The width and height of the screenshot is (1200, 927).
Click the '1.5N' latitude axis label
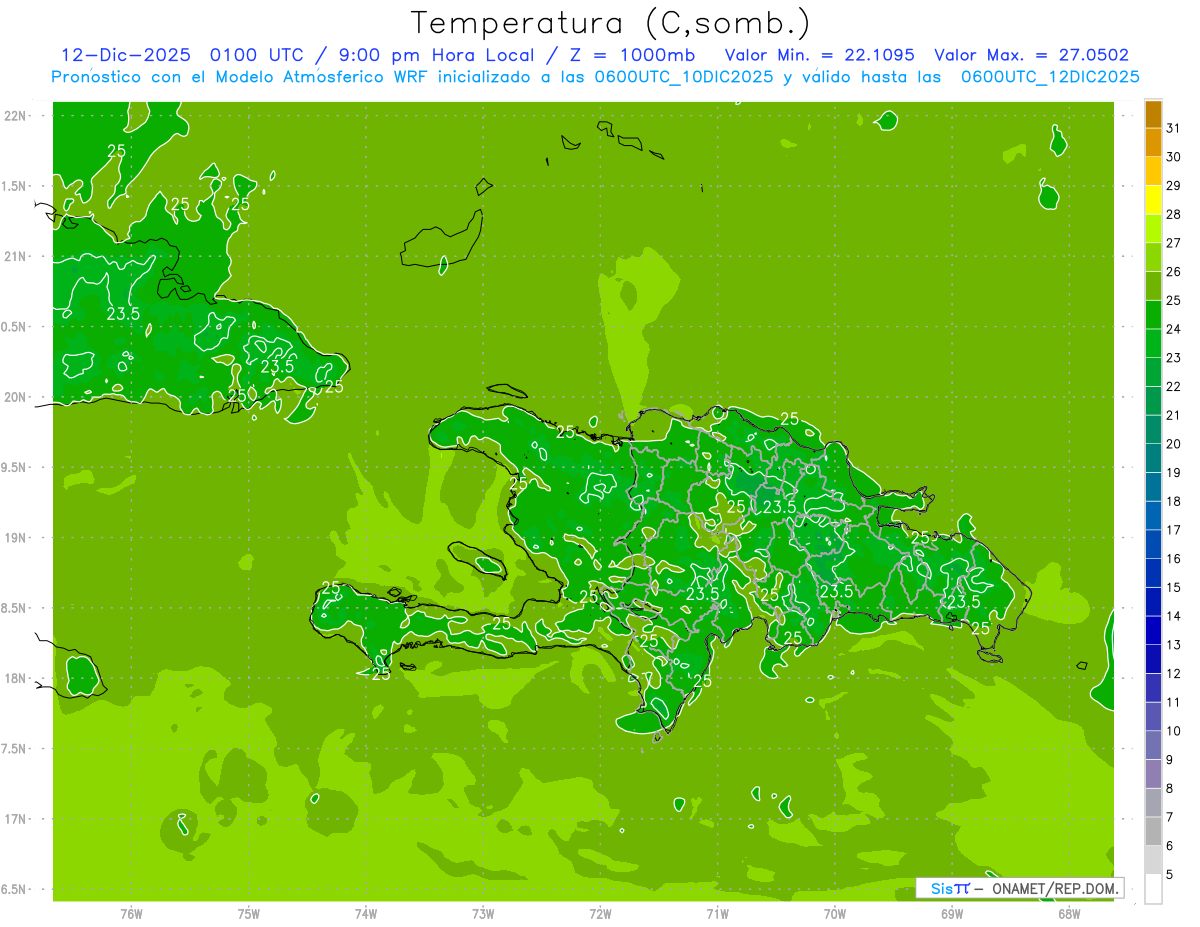15,186
